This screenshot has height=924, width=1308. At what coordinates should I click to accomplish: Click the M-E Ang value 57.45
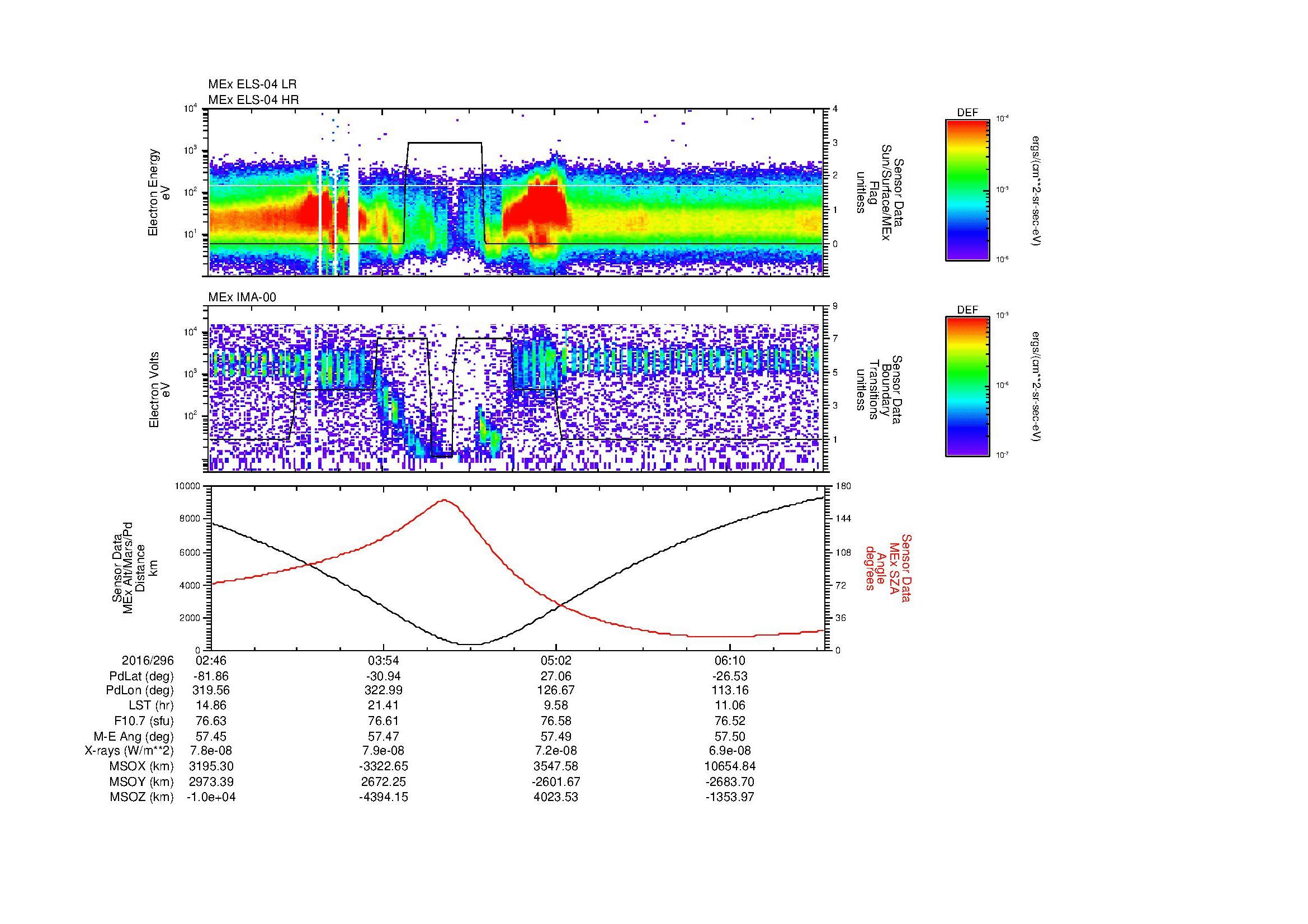tap(211, 737)
